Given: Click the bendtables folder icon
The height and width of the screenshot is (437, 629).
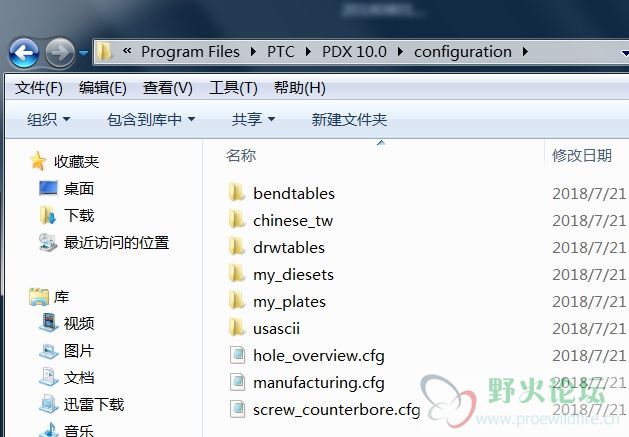Looking at the screenshot, I should [x=237, y=192].
